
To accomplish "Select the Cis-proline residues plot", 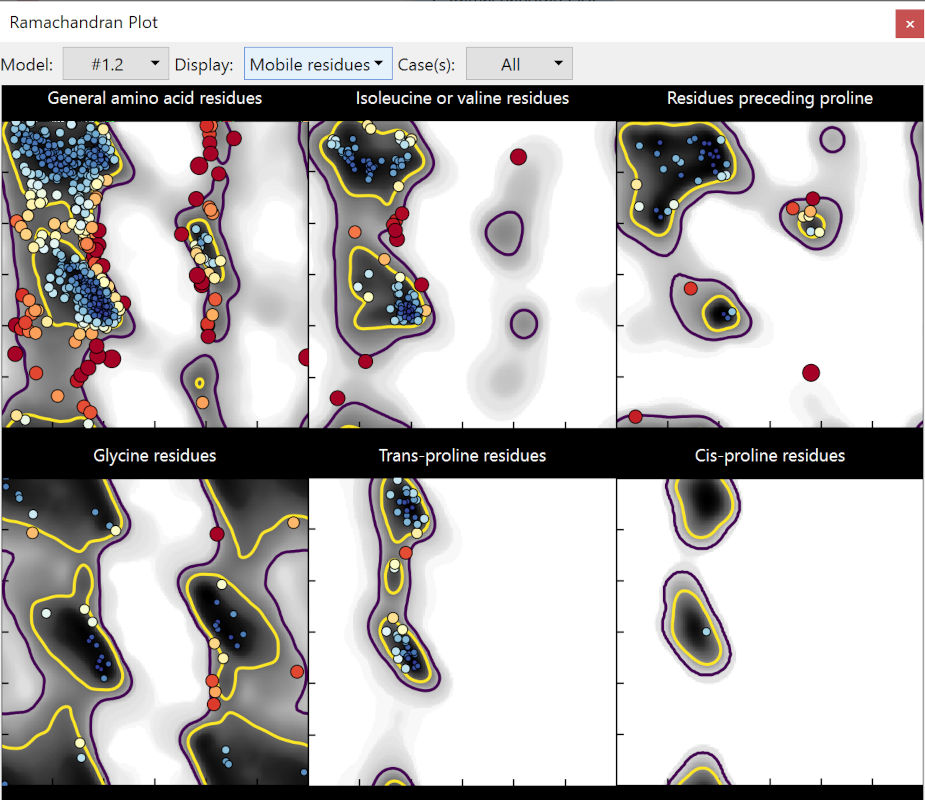I will point(770,631).
